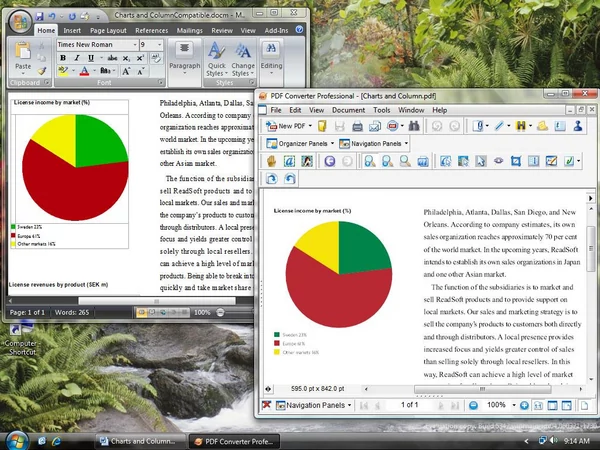Screen dimensions: 600x450
Task: Open the Tools menu in PDF Converter
Action: pyautogui.click(x=382, y=110)
